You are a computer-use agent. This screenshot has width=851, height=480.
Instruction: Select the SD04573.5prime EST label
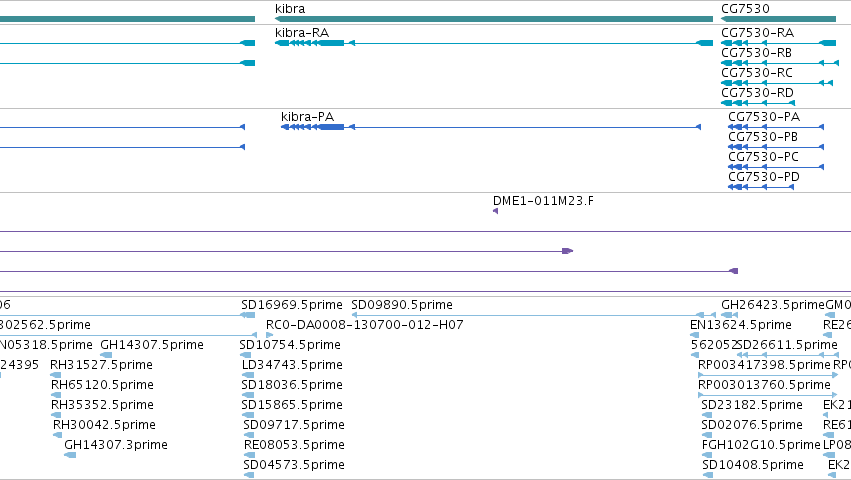point(294,465)
